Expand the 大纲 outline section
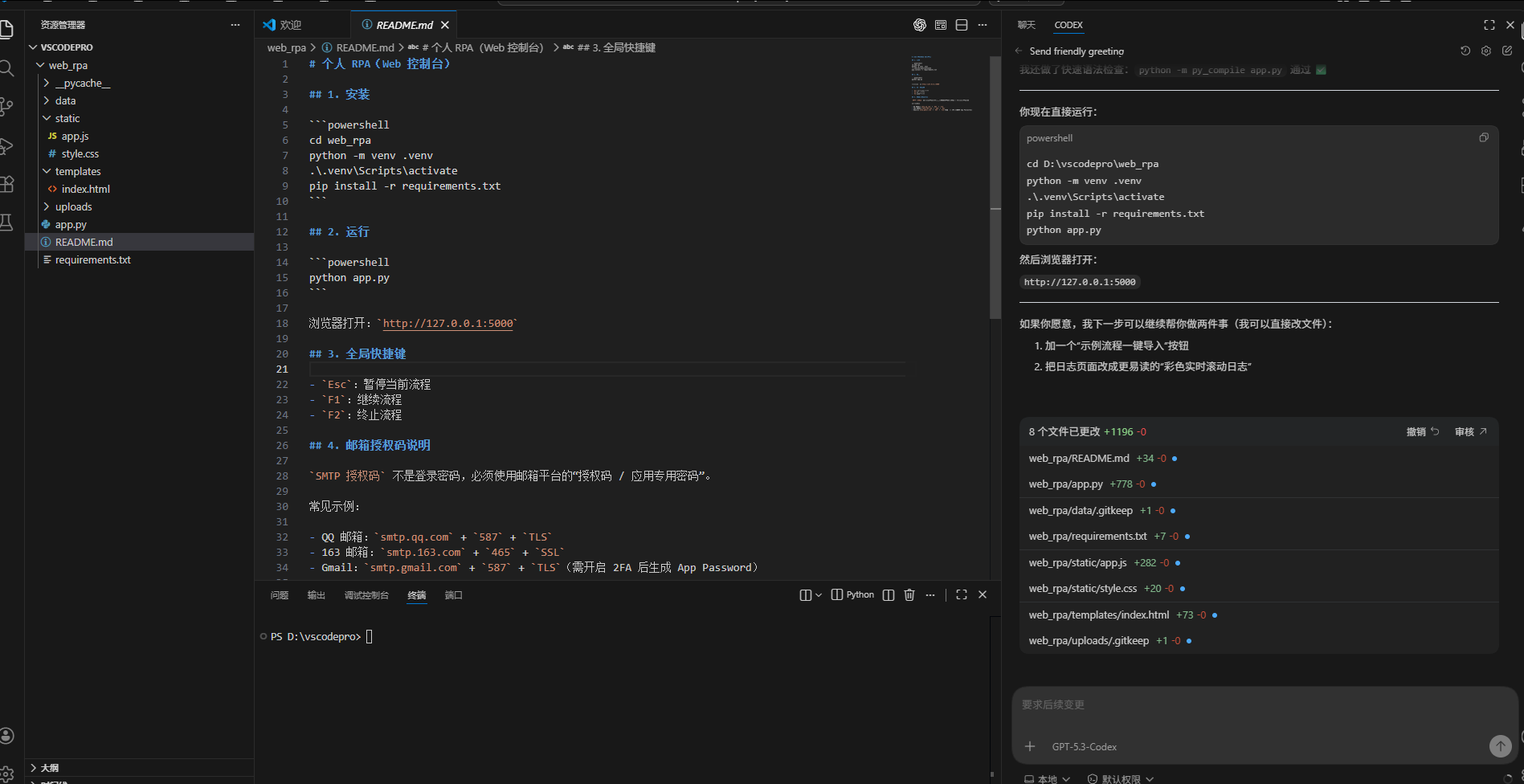Image resolution: width=1524 pixels, height=784 pixels. pos(33,768)
